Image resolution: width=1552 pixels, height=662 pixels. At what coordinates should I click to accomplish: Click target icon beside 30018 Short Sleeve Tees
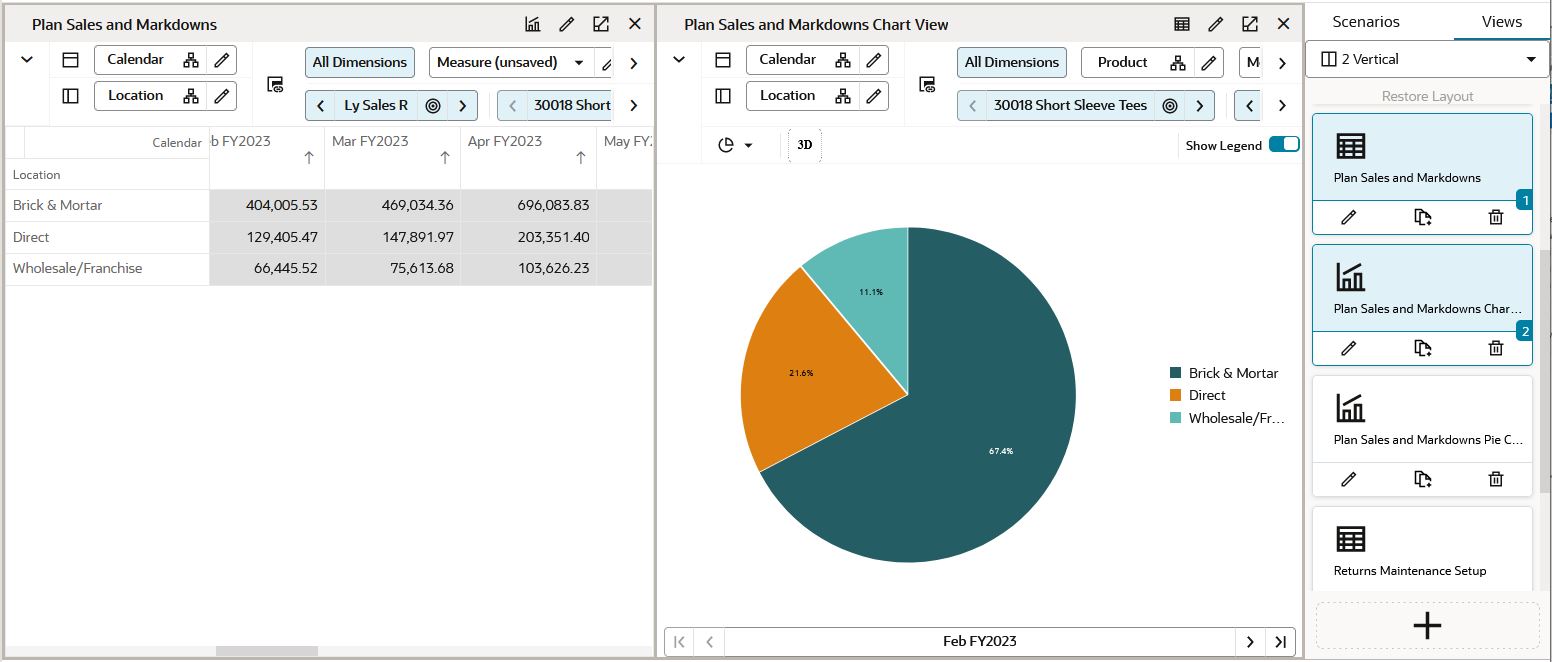click(1170, 105)
